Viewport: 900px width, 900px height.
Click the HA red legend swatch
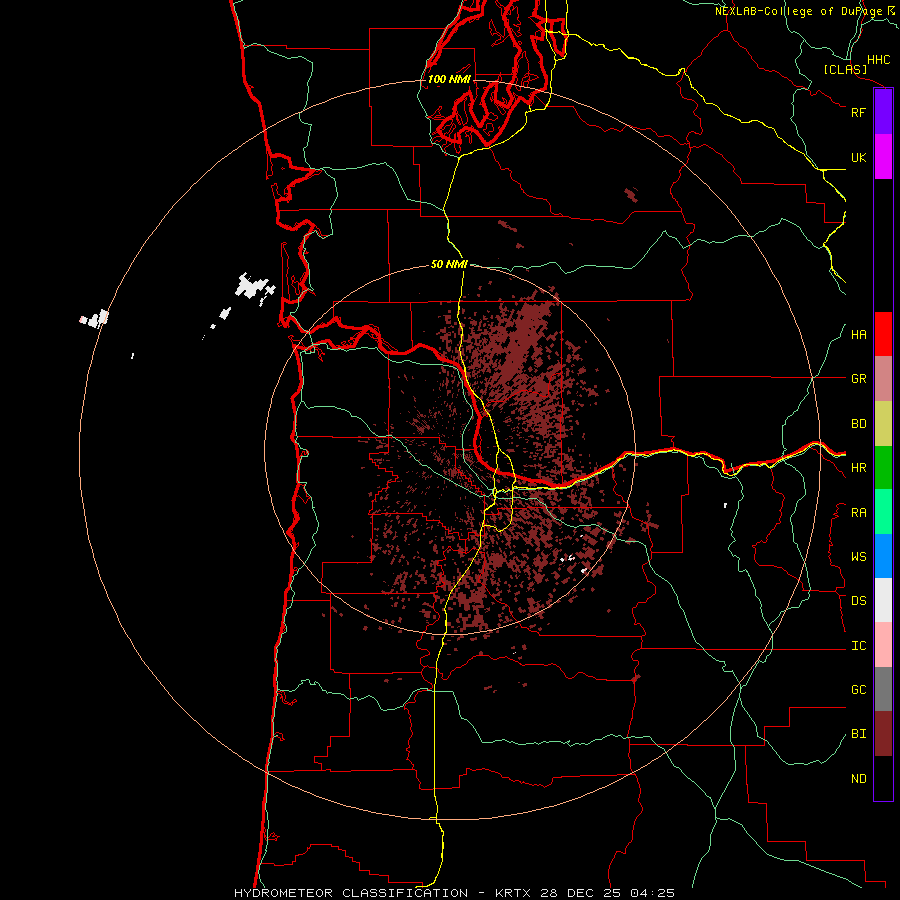click(883, 334)
